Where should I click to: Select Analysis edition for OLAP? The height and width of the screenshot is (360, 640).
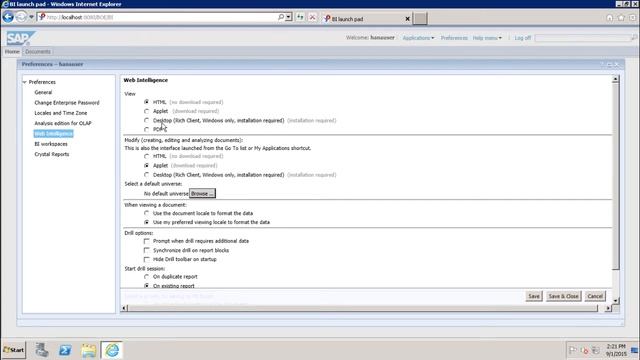point(63,123)
